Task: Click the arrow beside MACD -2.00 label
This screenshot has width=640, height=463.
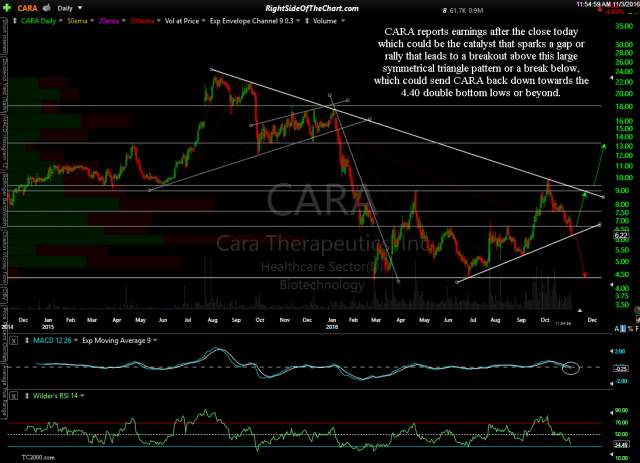Action: [611, 384]
